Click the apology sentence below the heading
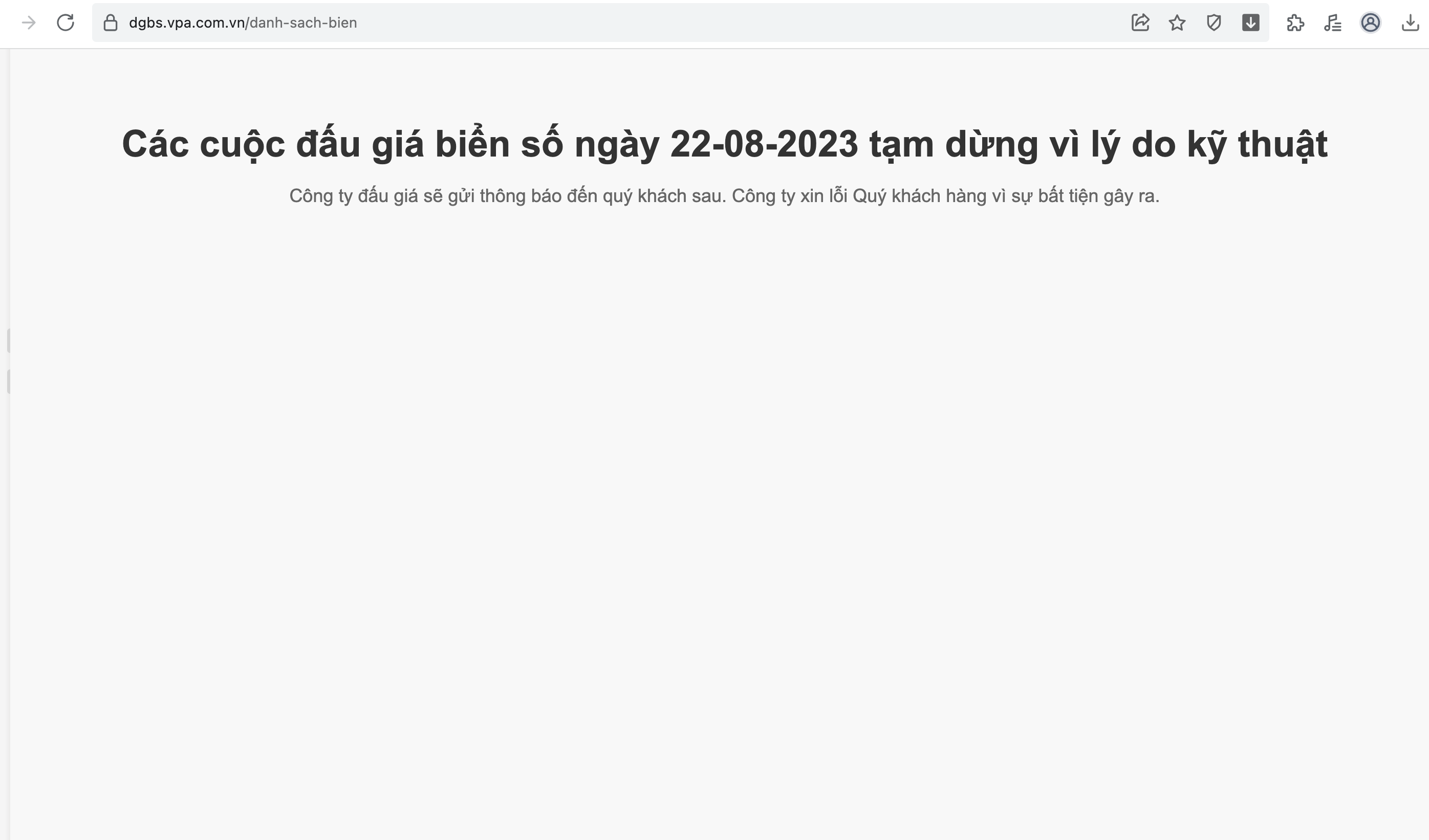 click(x=945, y=195)
